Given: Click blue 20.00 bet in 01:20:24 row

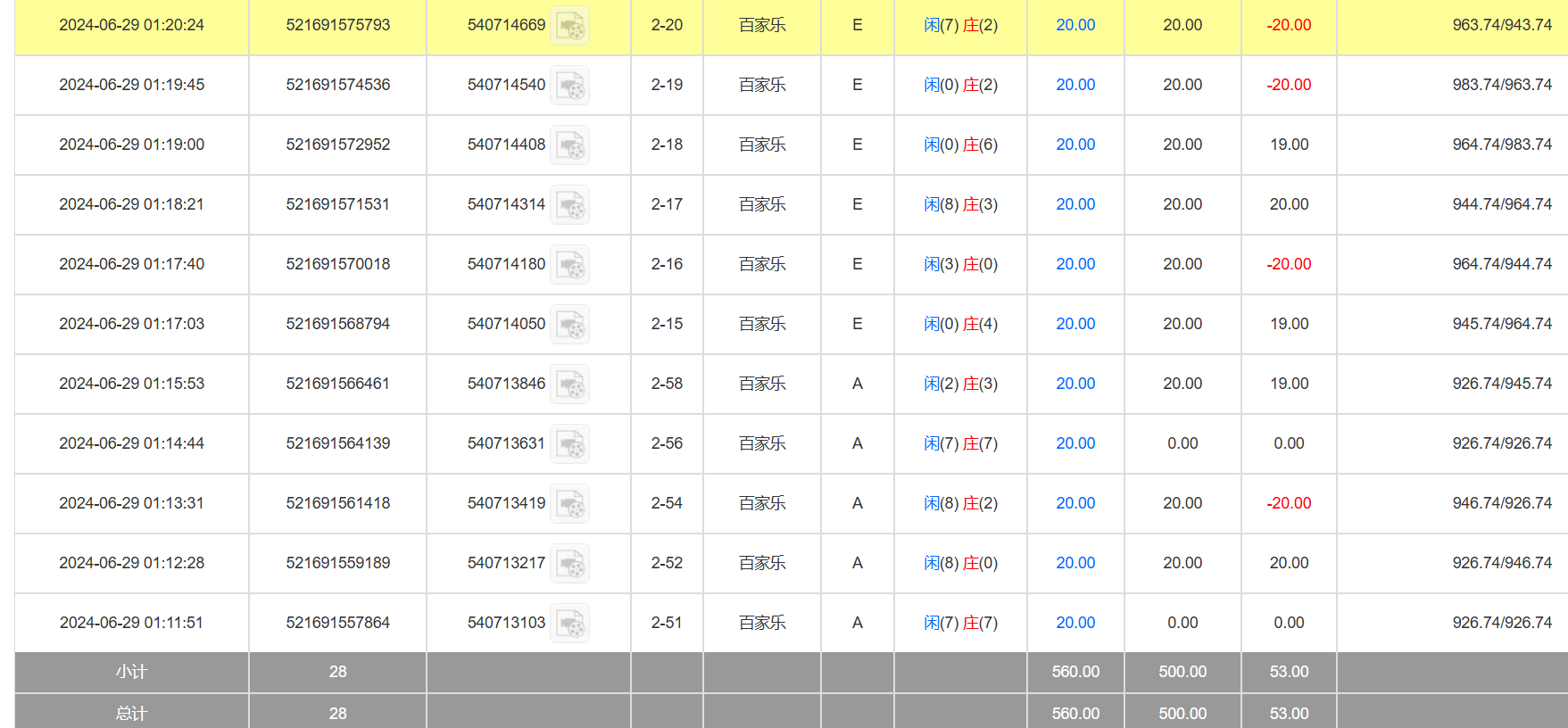Looking at the screenshot, I should click(x=1075, y=25).
